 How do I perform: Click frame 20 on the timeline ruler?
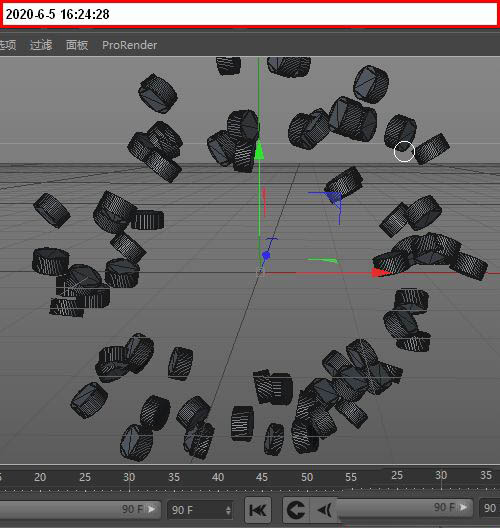coord(40,477)
